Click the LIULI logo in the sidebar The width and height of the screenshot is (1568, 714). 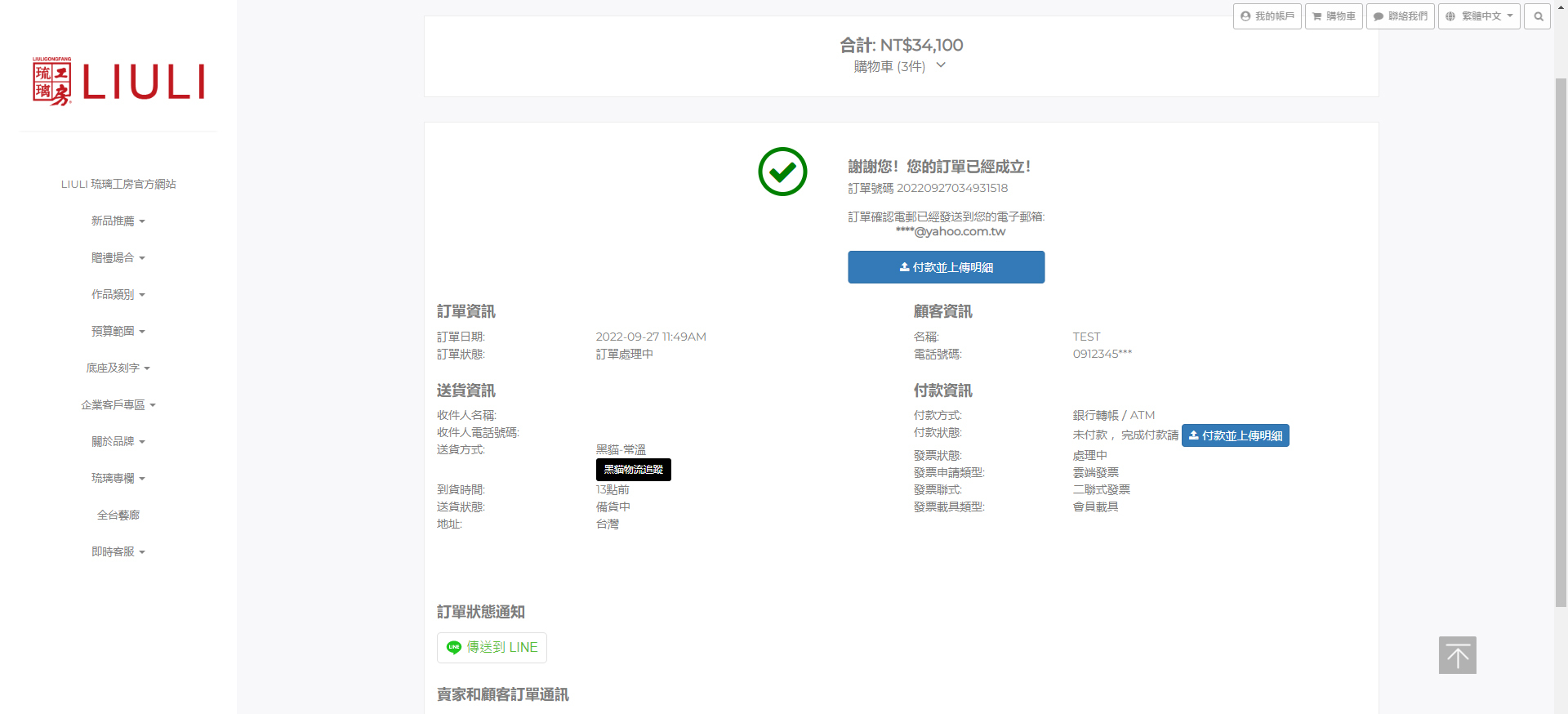coord(118,82)
